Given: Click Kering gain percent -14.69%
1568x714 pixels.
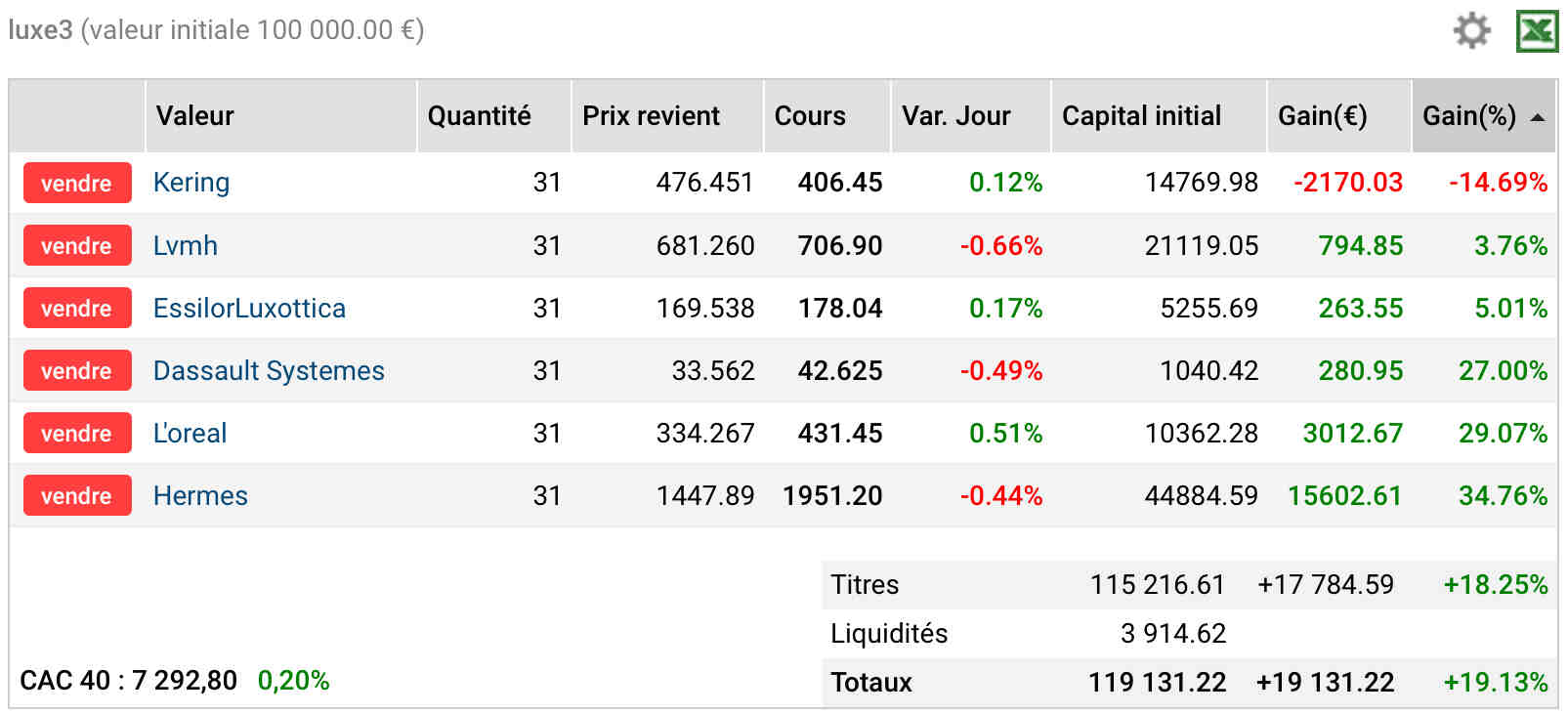Looking at the screenshot, I should click(x=1498, y=183).
